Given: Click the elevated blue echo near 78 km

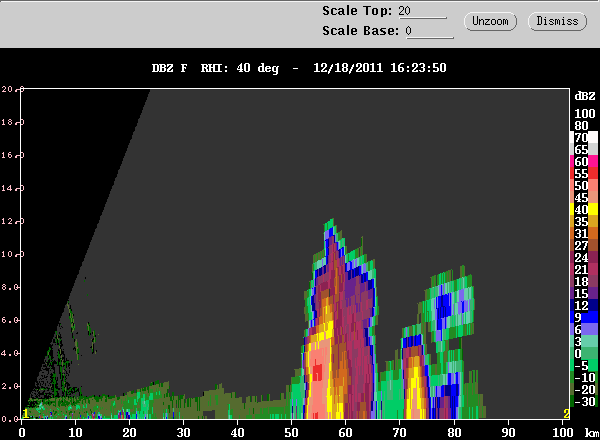Looking at the screenshot, I should [x=444, y=306].
